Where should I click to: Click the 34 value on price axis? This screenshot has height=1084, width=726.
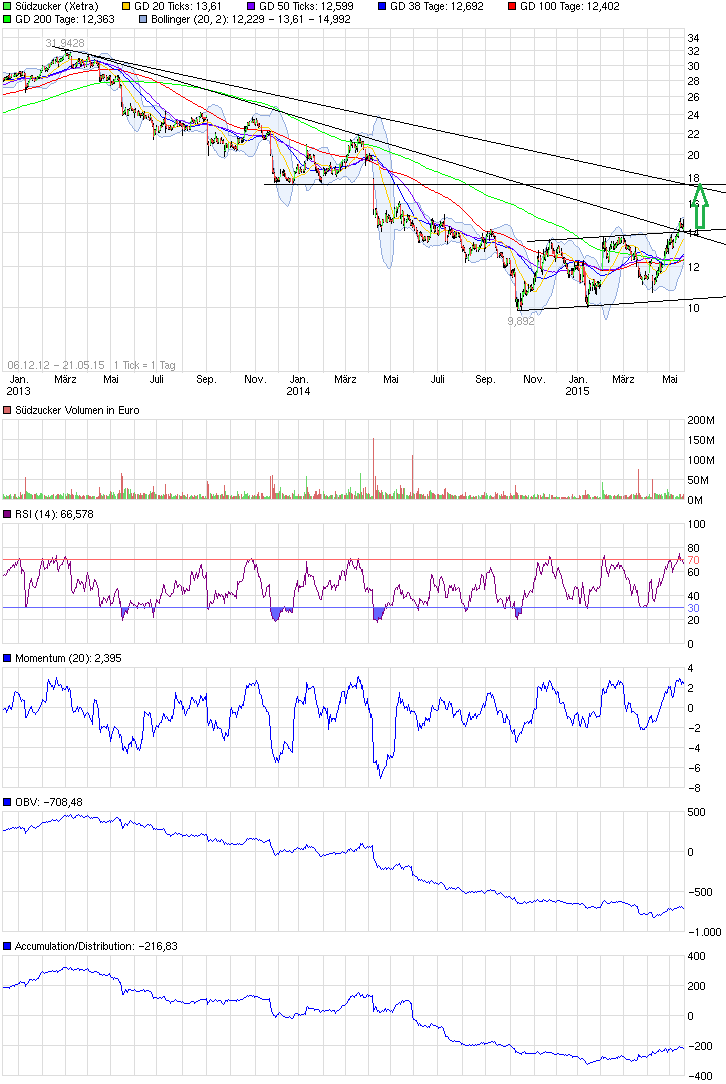coord(693,38)
